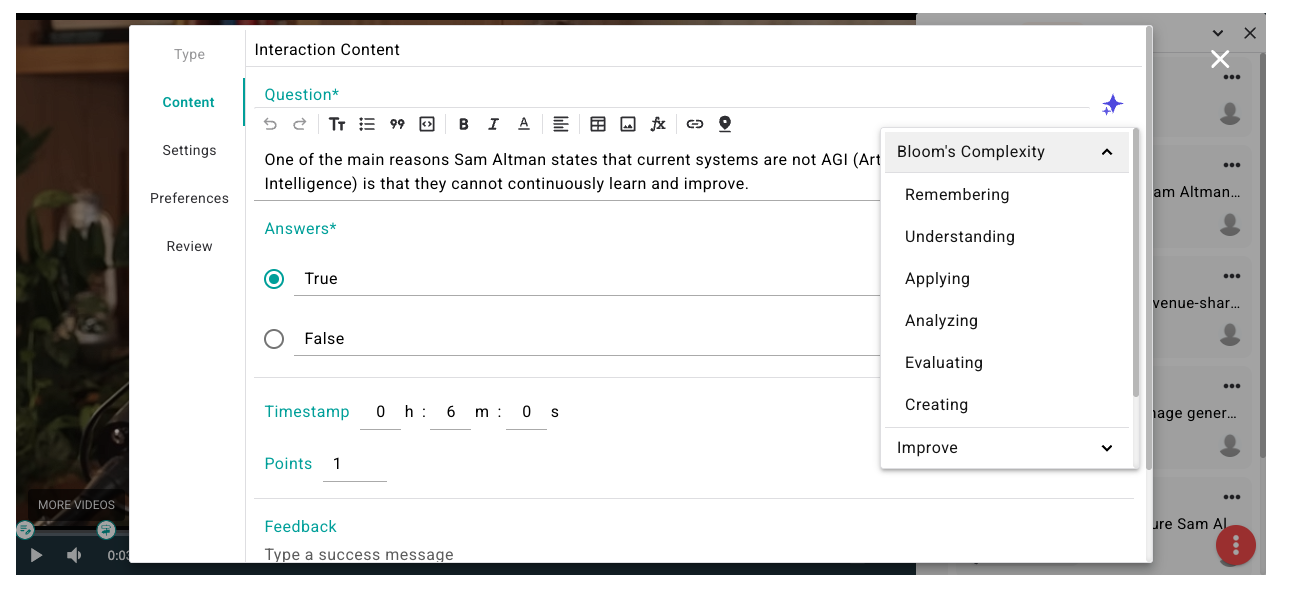Select the True answer radio button
The width and height of the screenshot is (1296, 611).
(x=274, y=279)
